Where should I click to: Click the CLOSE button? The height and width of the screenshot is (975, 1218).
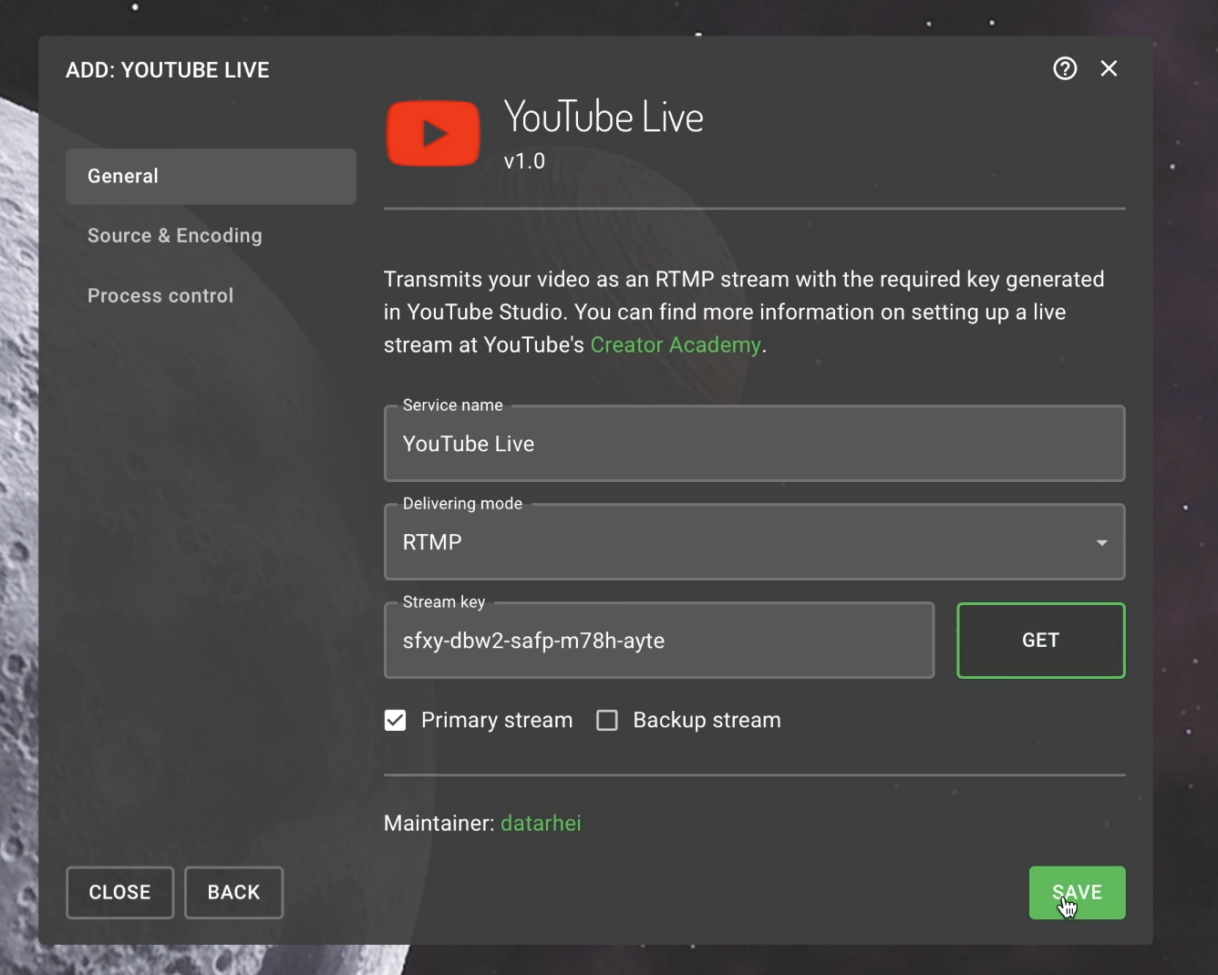point(120,892)
